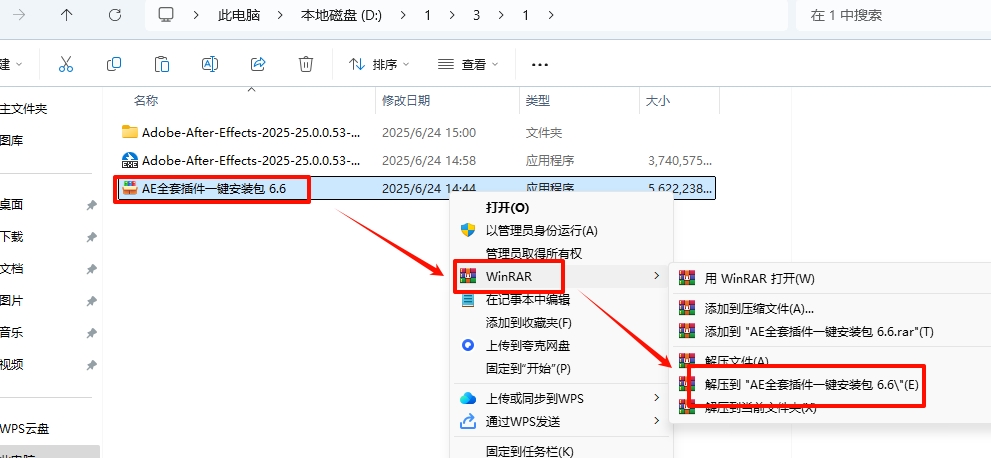Viewport: 991px width, 458px height.
Task: Click the pin icon next to 音乐
Action: (92, 333)
